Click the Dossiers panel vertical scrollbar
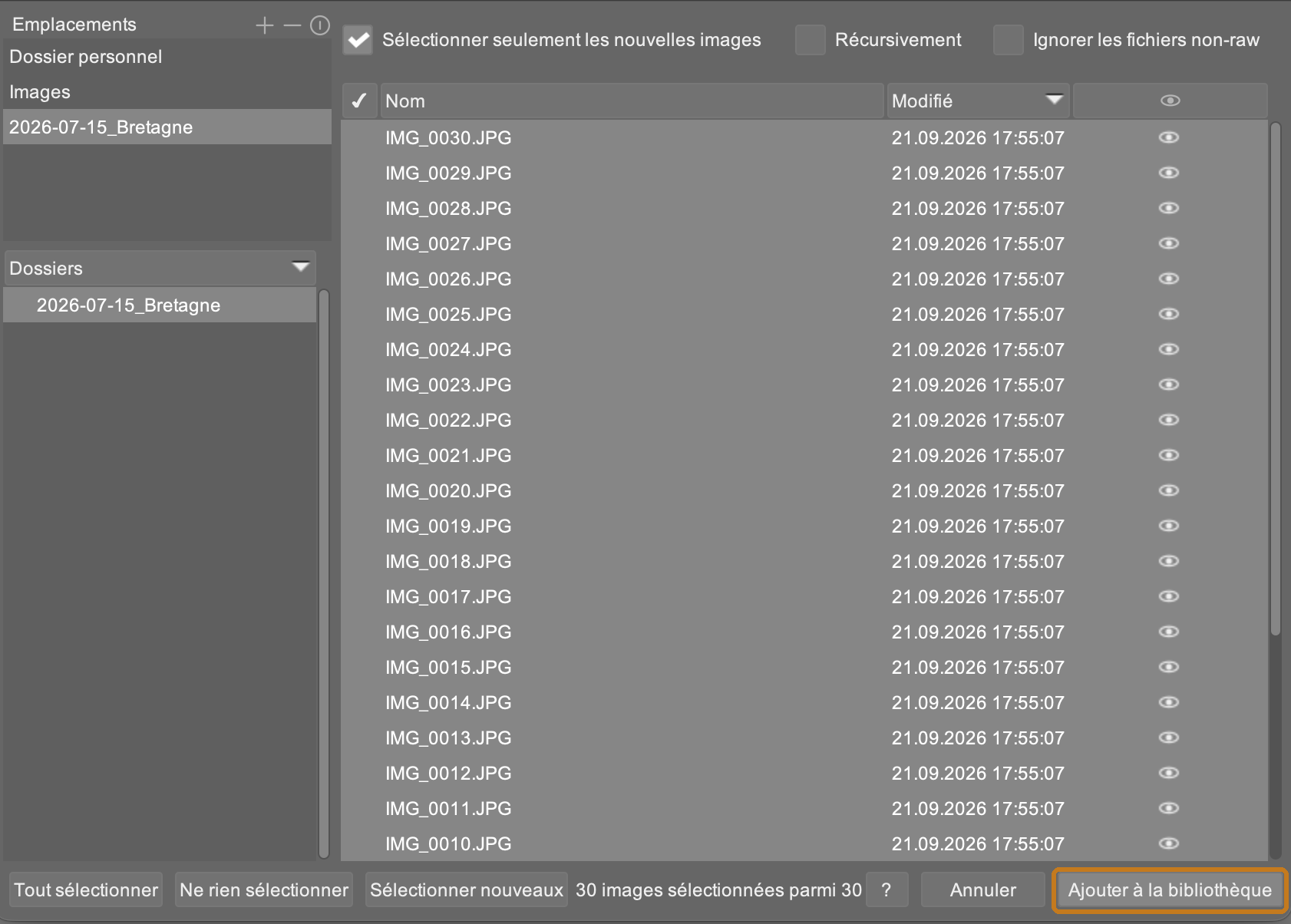The height and width of the screenshot is (924, 1291). tap(324, 574)
